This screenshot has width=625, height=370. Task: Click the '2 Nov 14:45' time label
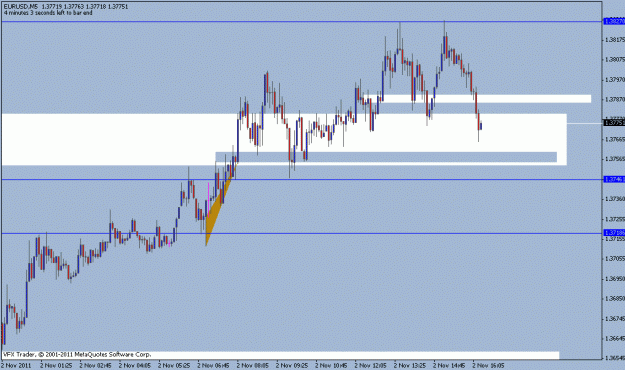coord(450,365)
